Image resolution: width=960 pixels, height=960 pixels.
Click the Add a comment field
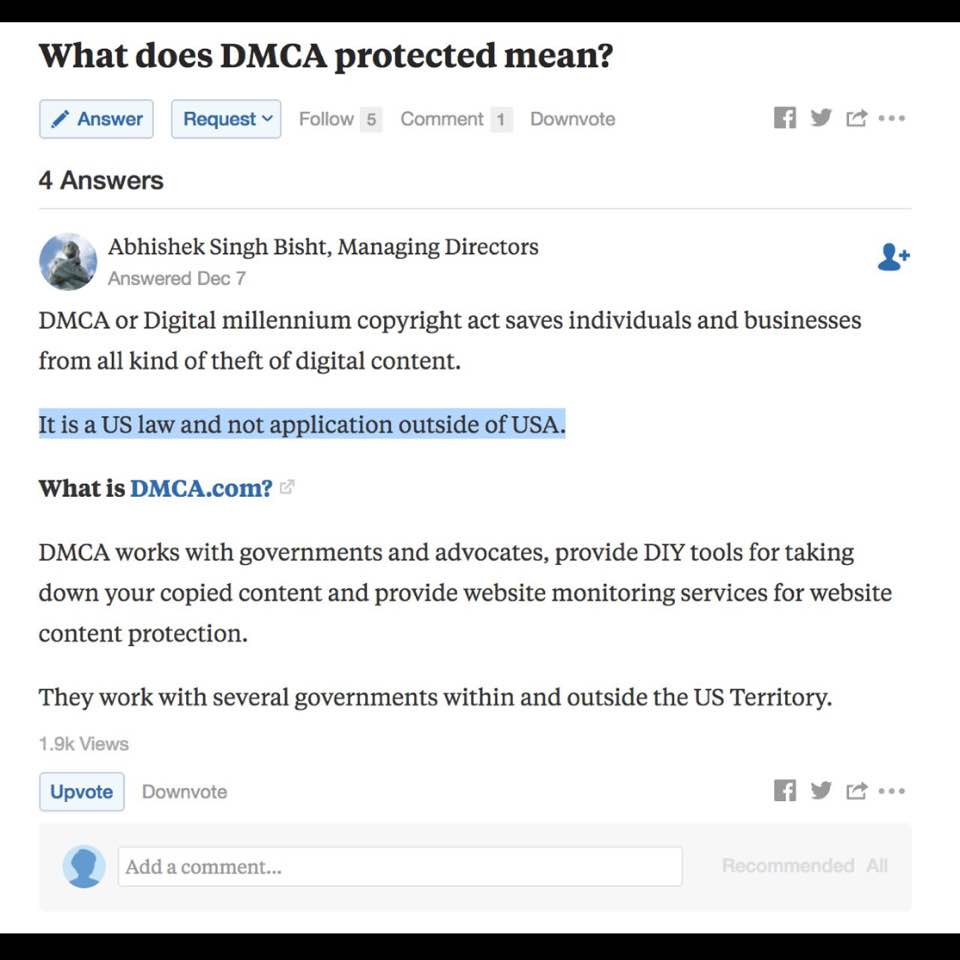point(400,866)
